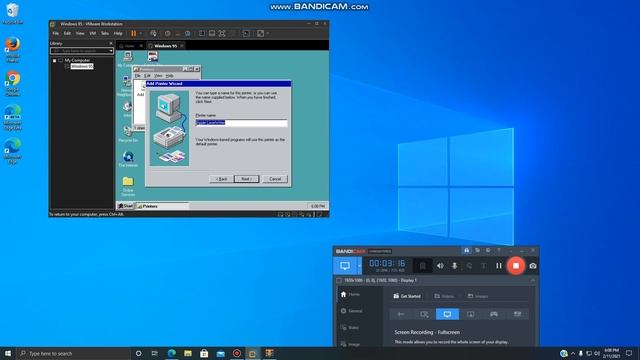Click VMware take snapshot toolbar icon
This screenshot has height=360, width=640.
click(167, 33)
